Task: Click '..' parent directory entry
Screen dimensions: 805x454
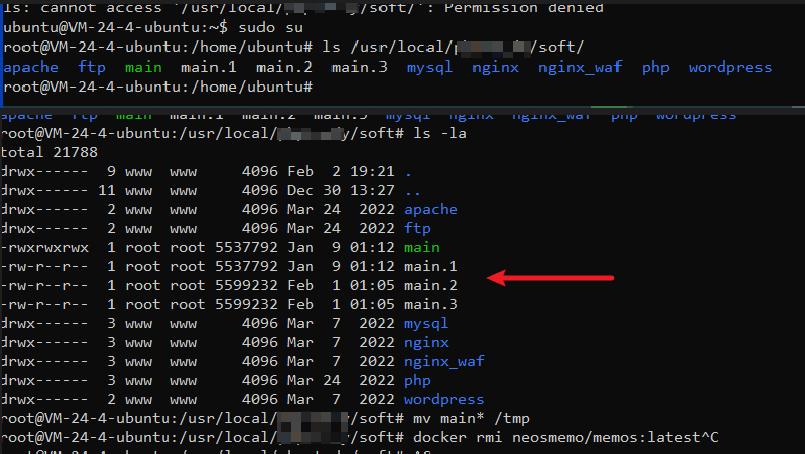Action: pos(413,191)
